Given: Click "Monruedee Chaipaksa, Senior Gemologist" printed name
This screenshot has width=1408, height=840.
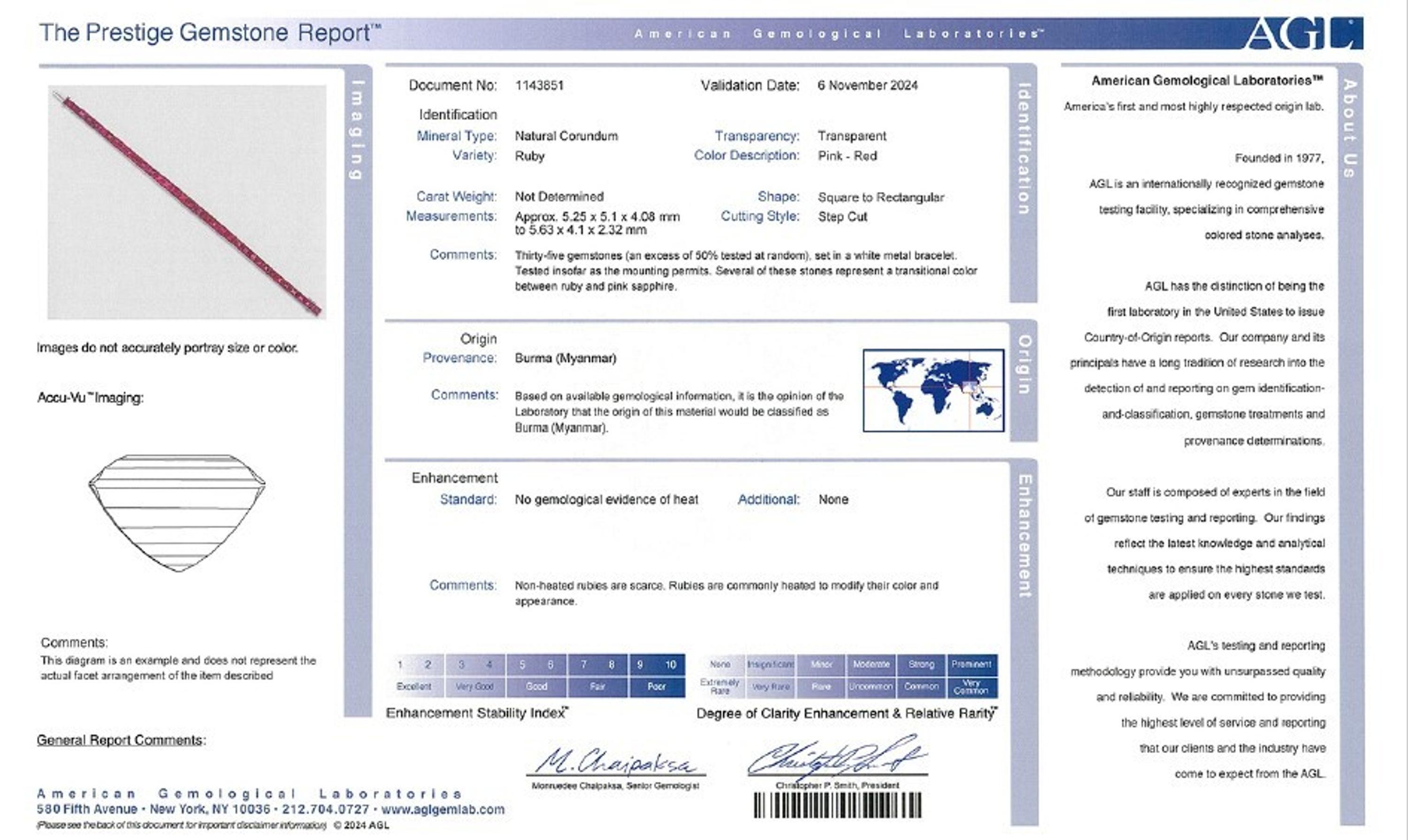Looking at the screenshot, I should (615, 786).
